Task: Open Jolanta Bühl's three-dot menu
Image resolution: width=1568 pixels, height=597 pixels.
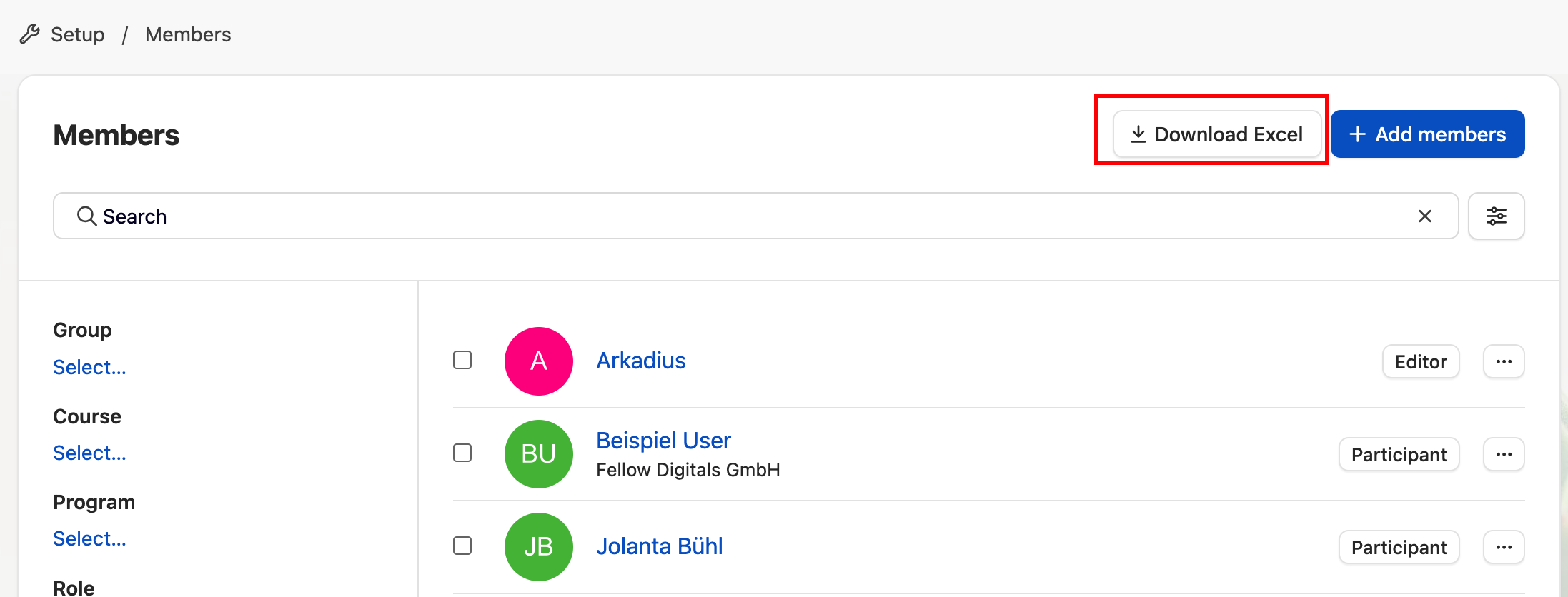Action: (x=1504, y=547)
